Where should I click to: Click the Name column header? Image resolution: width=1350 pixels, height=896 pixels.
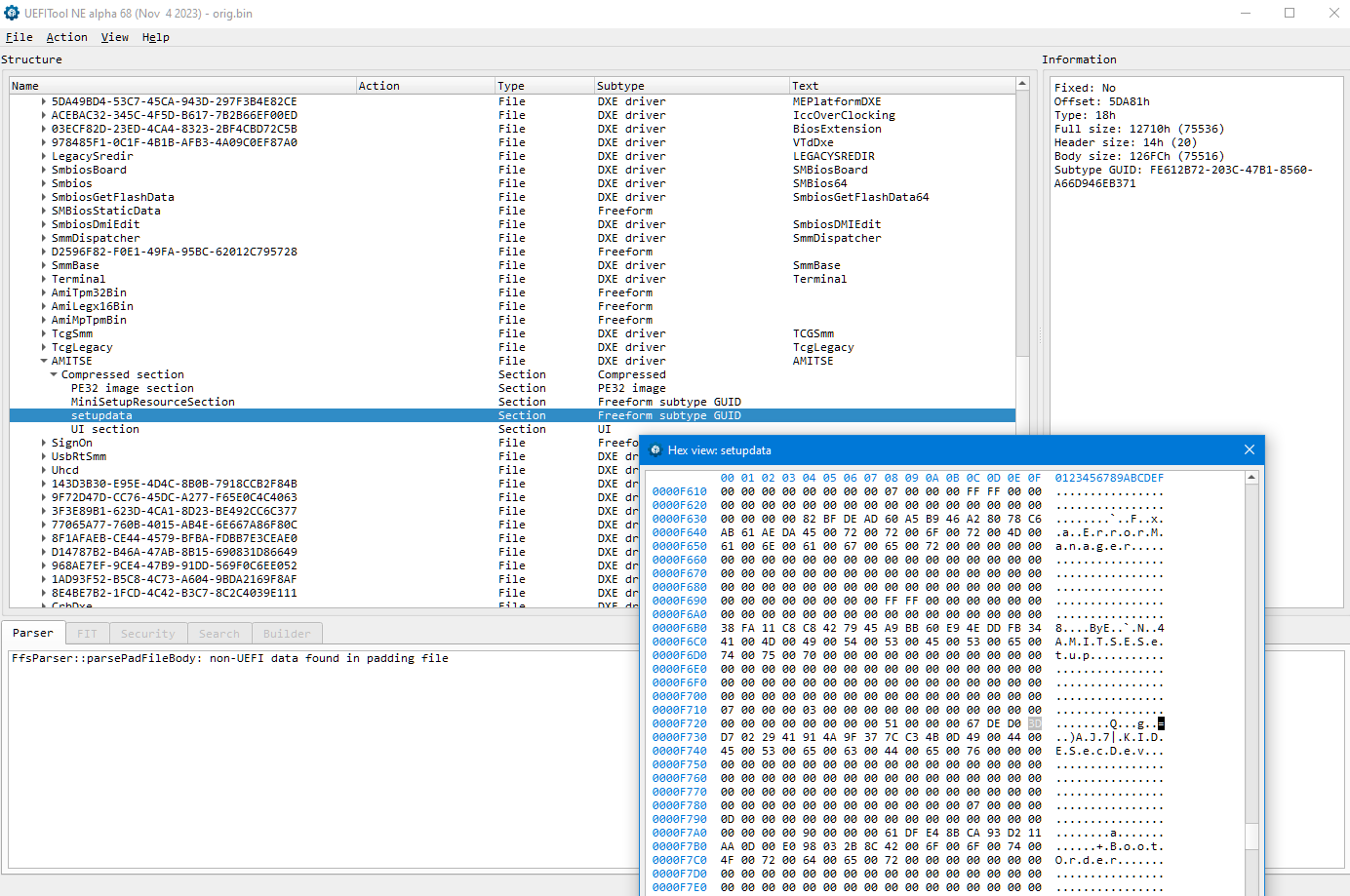click(25, 86)
